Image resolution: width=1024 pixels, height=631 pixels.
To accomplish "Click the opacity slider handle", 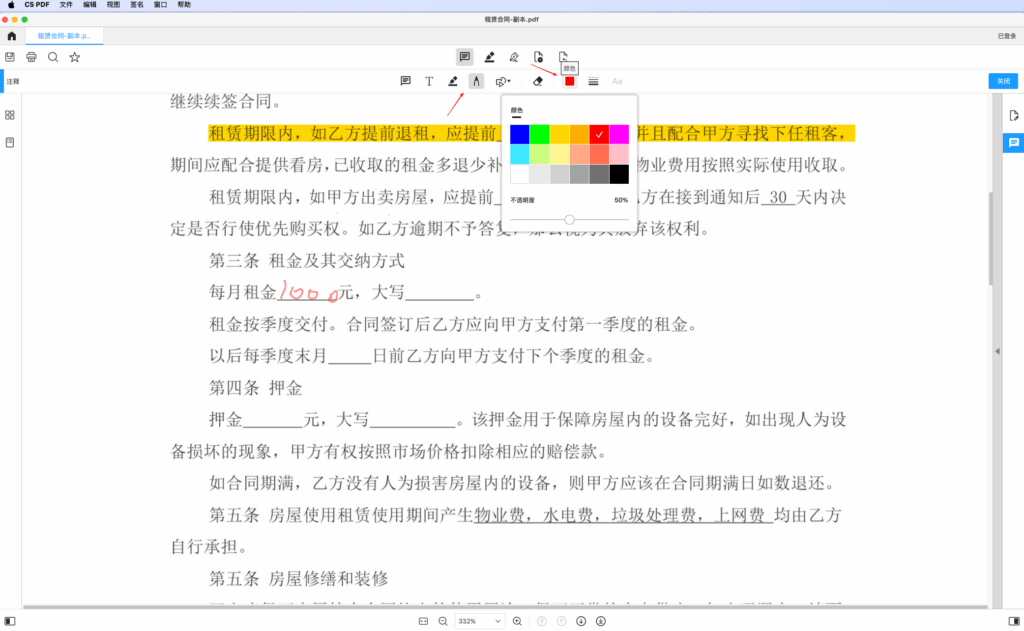I will point(569,219).
